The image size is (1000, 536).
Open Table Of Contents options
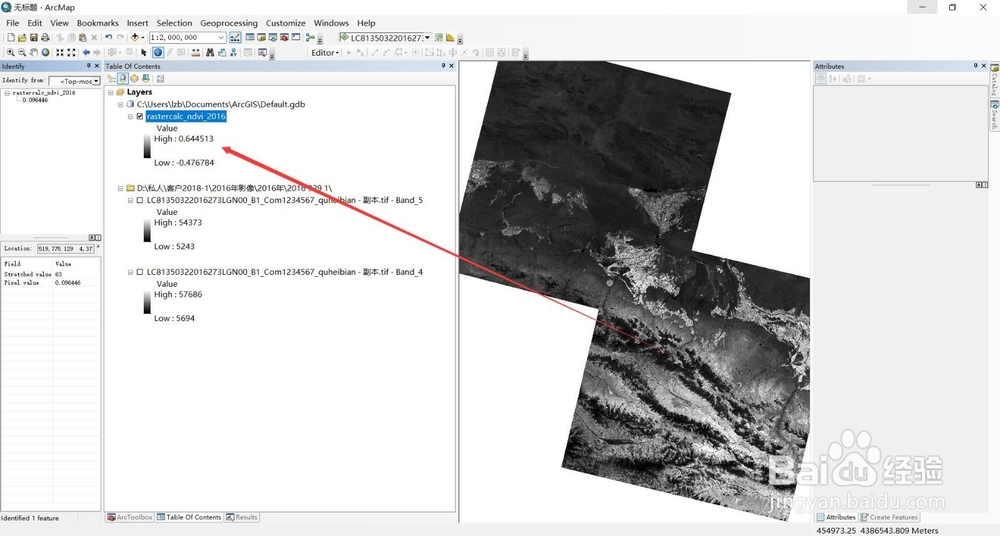coord(160,78)
